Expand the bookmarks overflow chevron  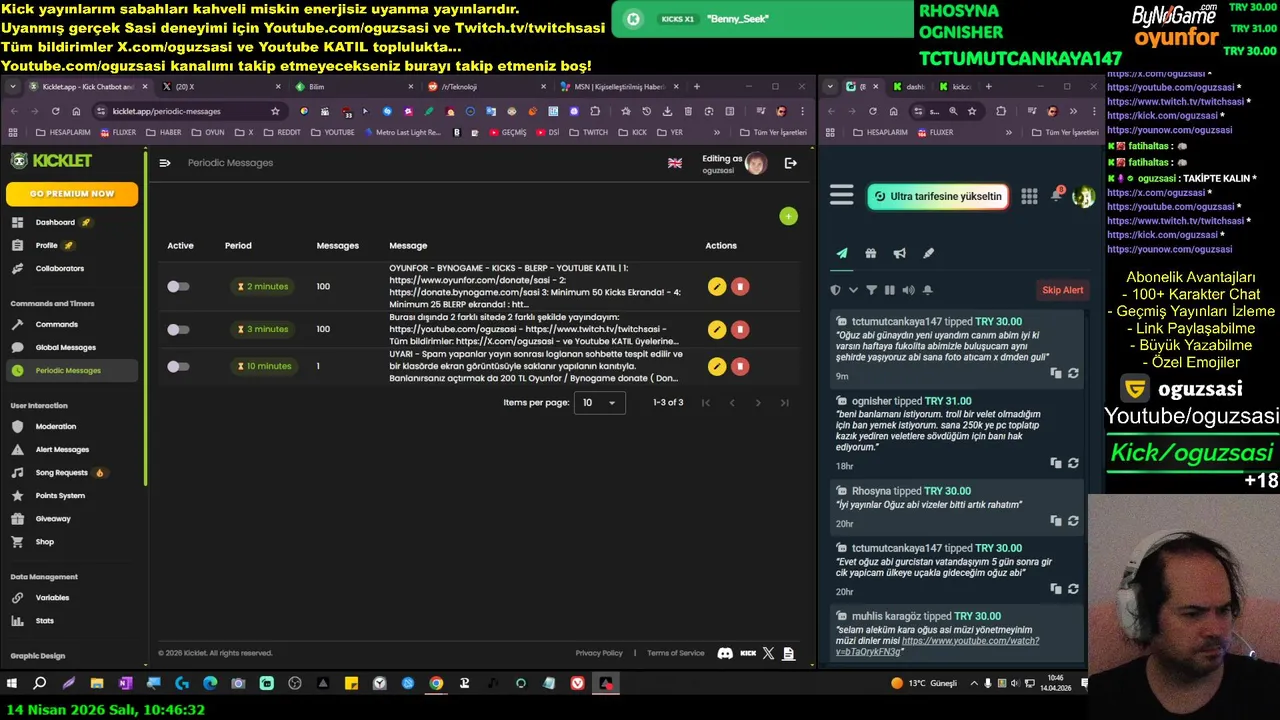(x=716, y=132)
